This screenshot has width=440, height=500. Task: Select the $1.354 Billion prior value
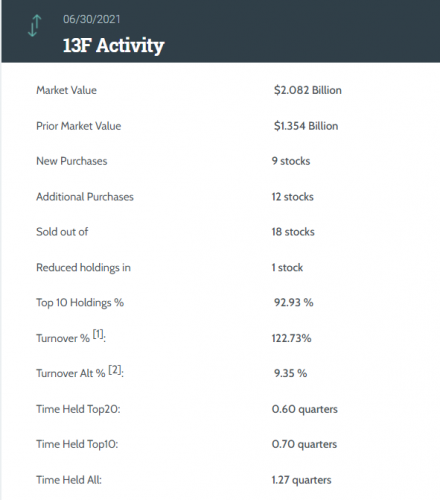[x=306, y=126]
